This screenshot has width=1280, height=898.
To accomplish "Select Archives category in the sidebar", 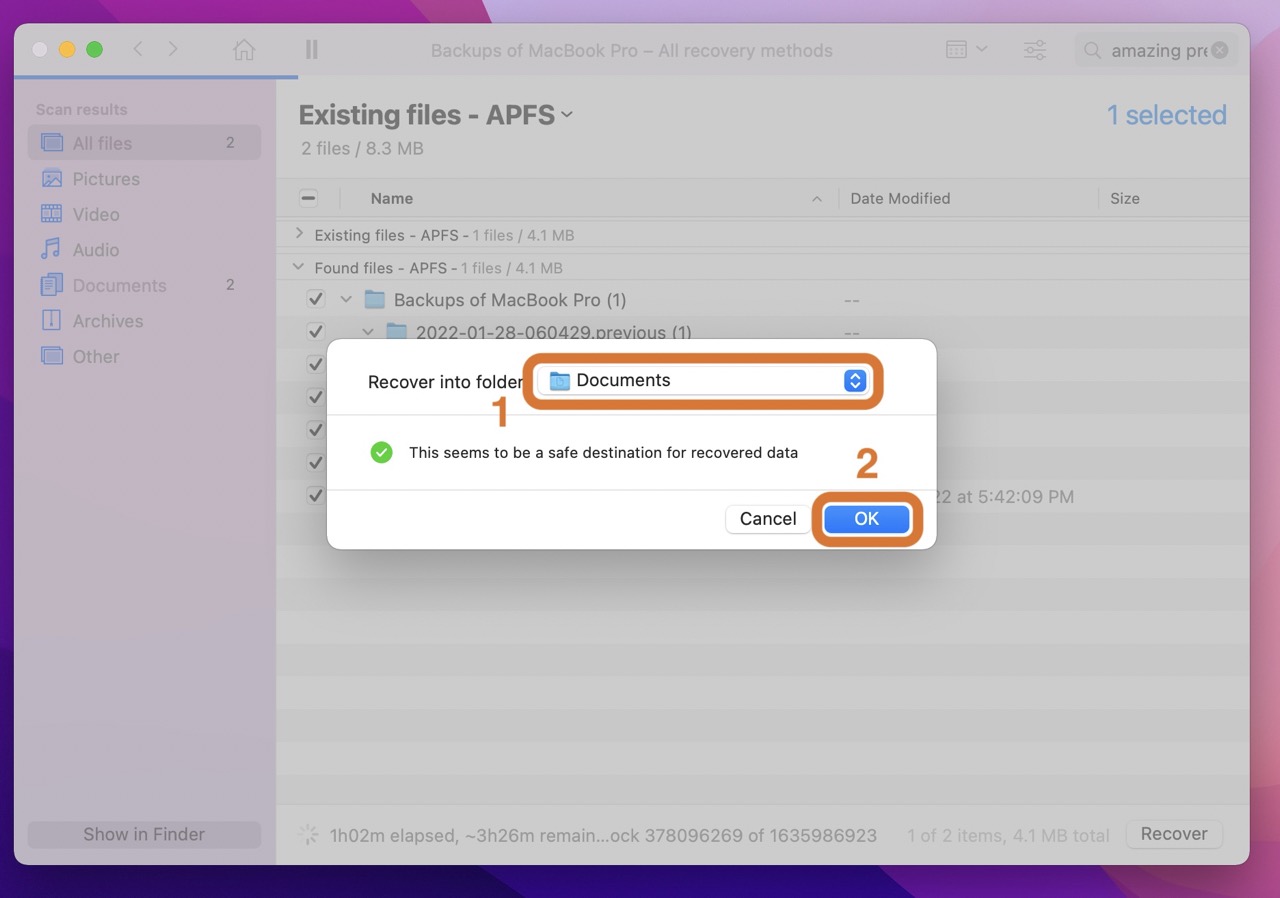I will click(x=144, y=321).
